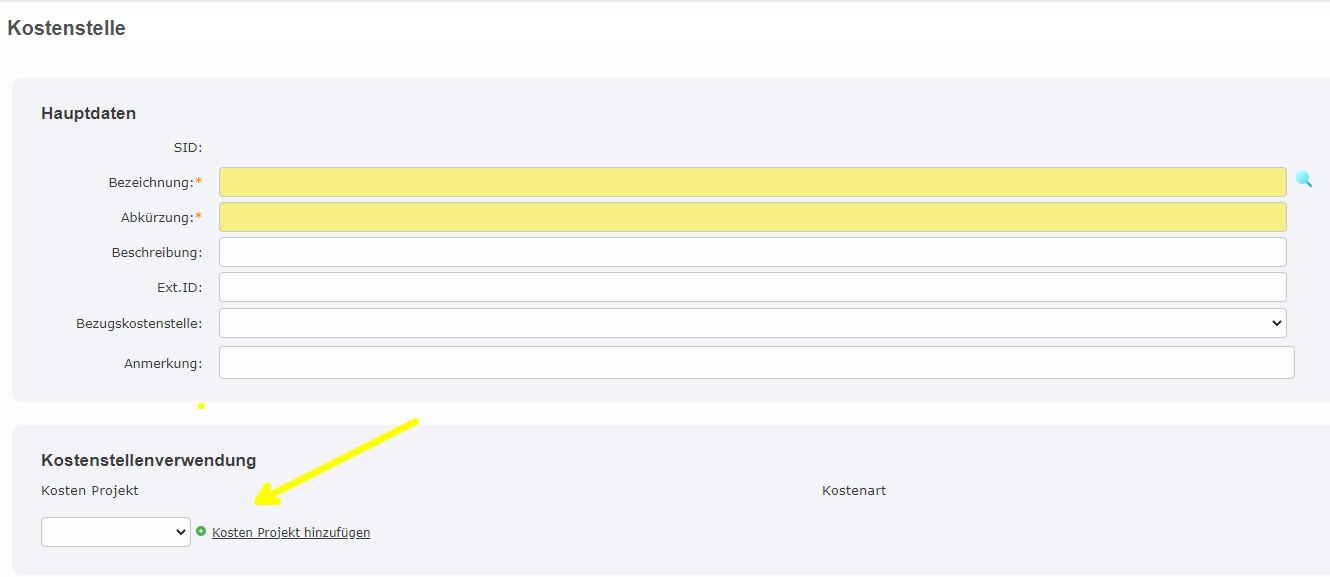Follow the Kosten Projekt hinzufügen link
The image size is (1330, 577).
coord(291,533)
